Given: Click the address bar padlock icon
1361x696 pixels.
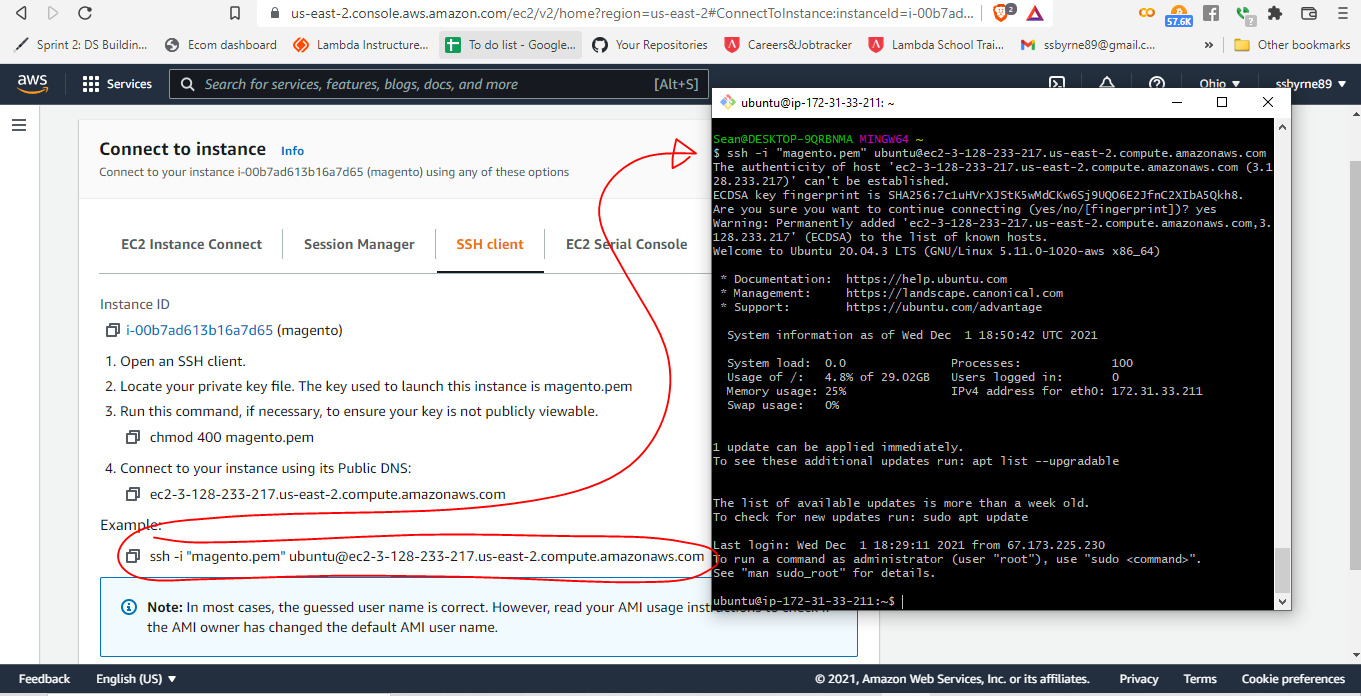Looking at the screenshot, I should pos(274,13).
